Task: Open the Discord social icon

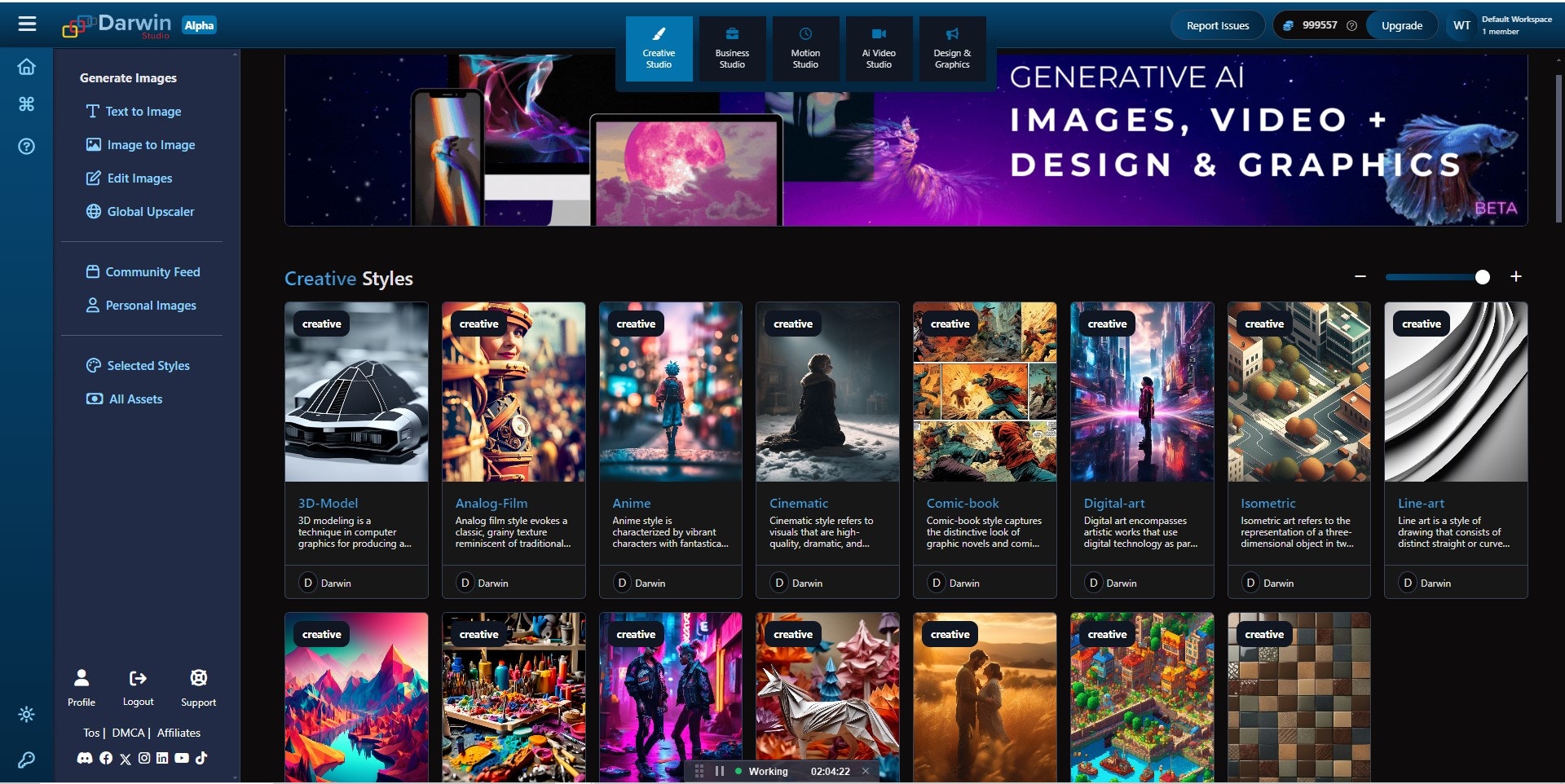Action: pyautogui.click(x=85, y=758)
